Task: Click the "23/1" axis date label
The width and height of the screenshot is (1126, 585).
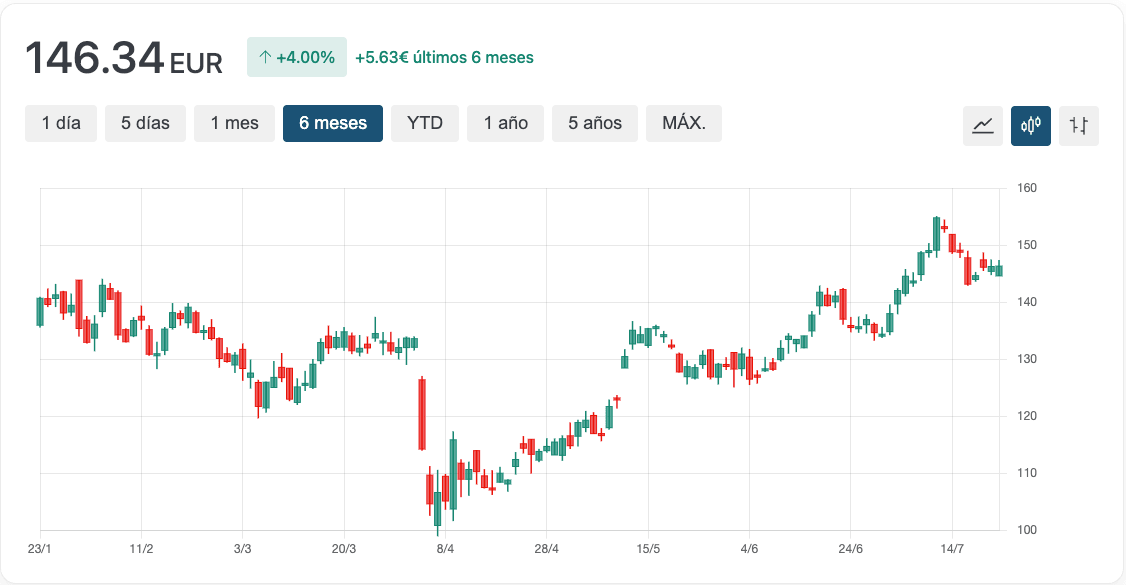Action: pos(41,548)
